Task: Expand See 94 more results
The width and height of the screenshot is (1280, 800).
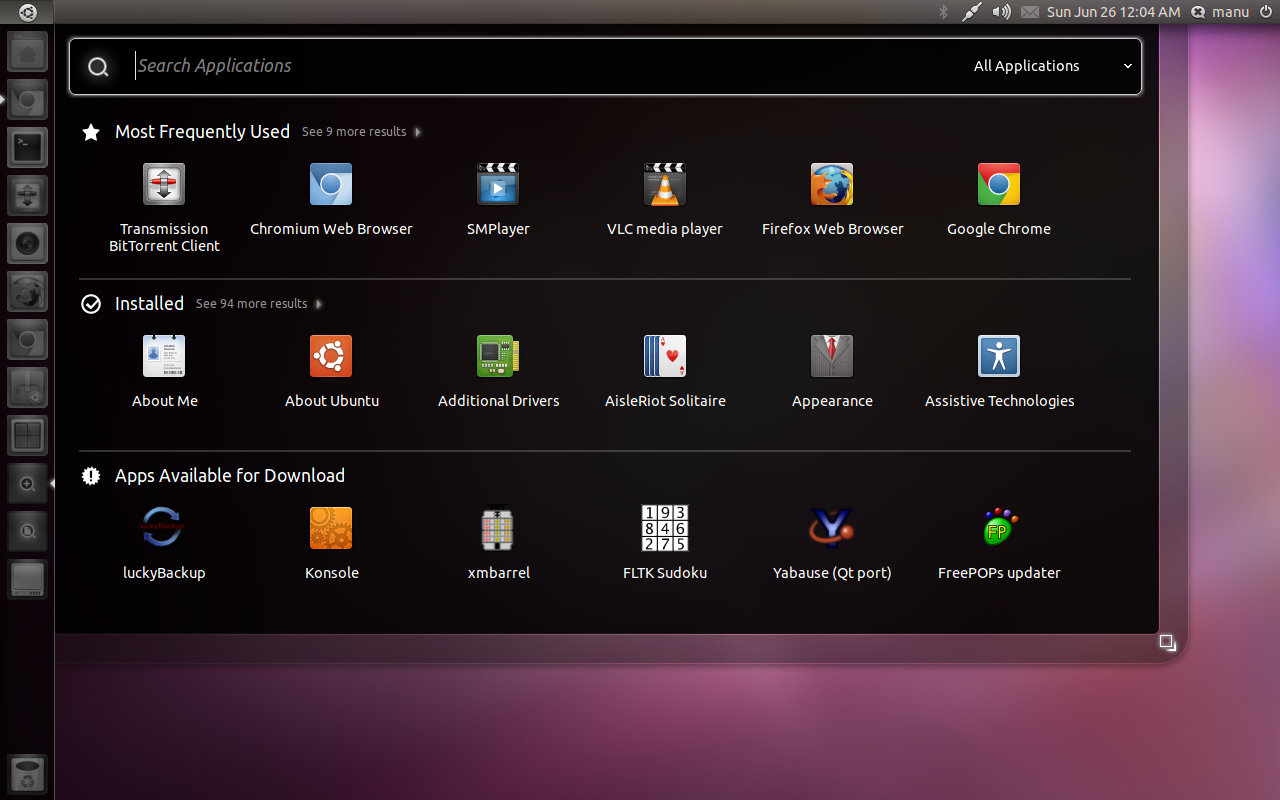Action: pyautogui.click(x=259, y=304)
